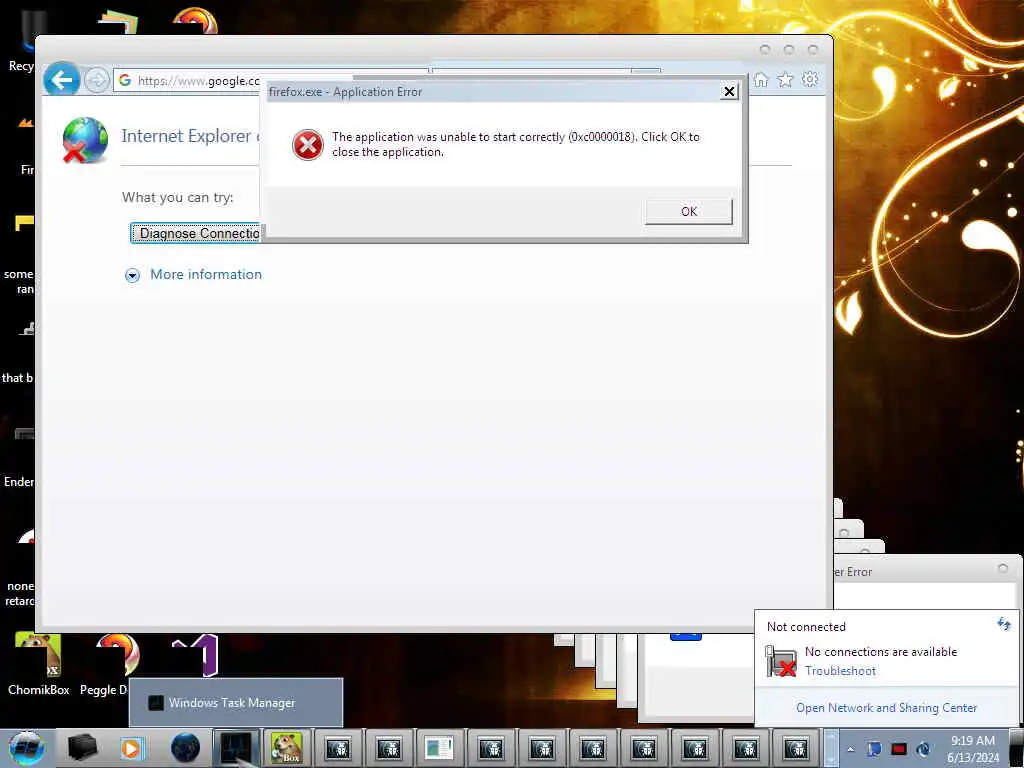Show hidden tray icons arrow
1024x768 pixels.
(850, 749)
